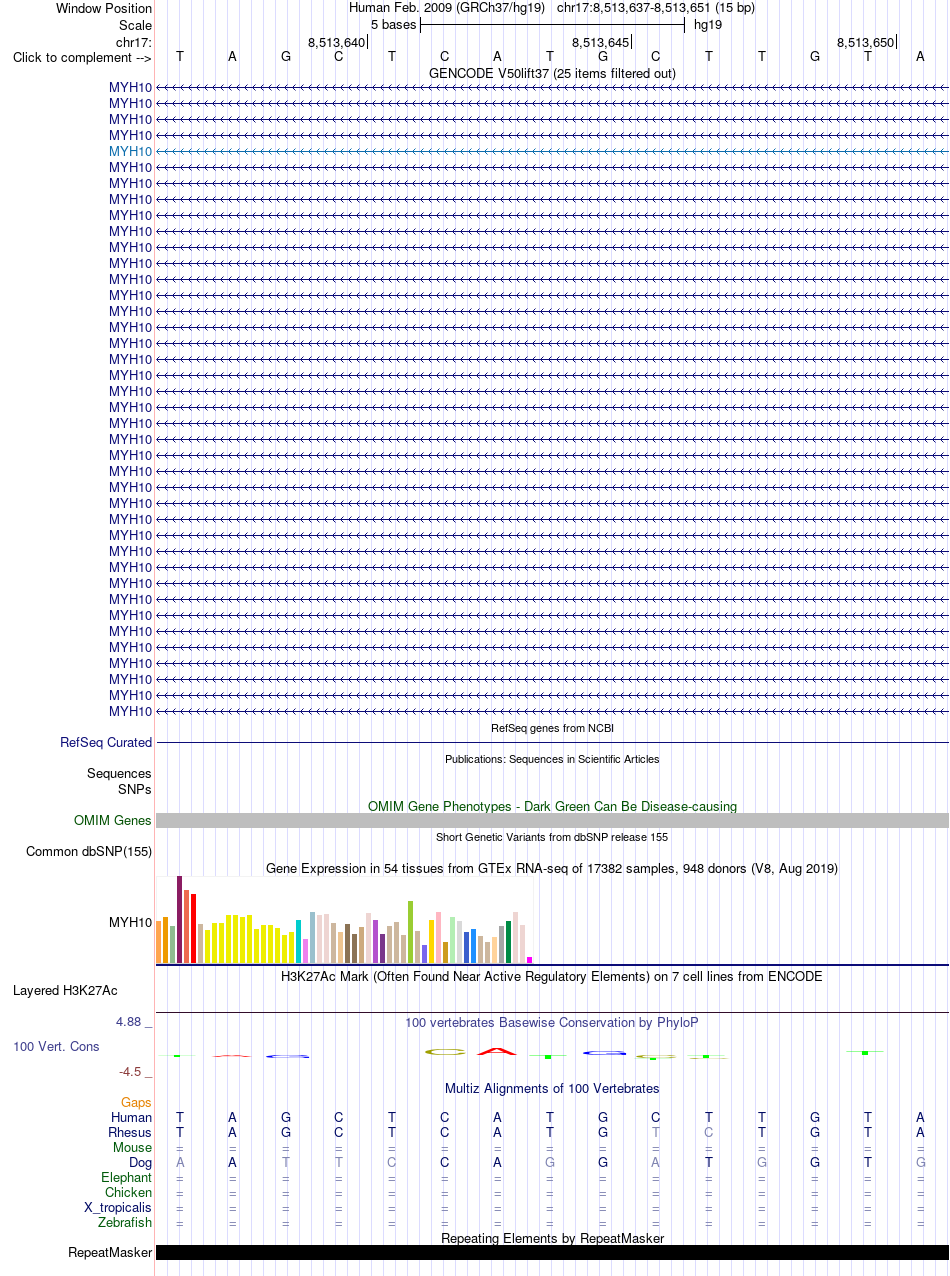Viewport: 950px width, 1276px height.
Task: Click the red A PhyloP conservation logo
Action: (x=497, y=1051)
